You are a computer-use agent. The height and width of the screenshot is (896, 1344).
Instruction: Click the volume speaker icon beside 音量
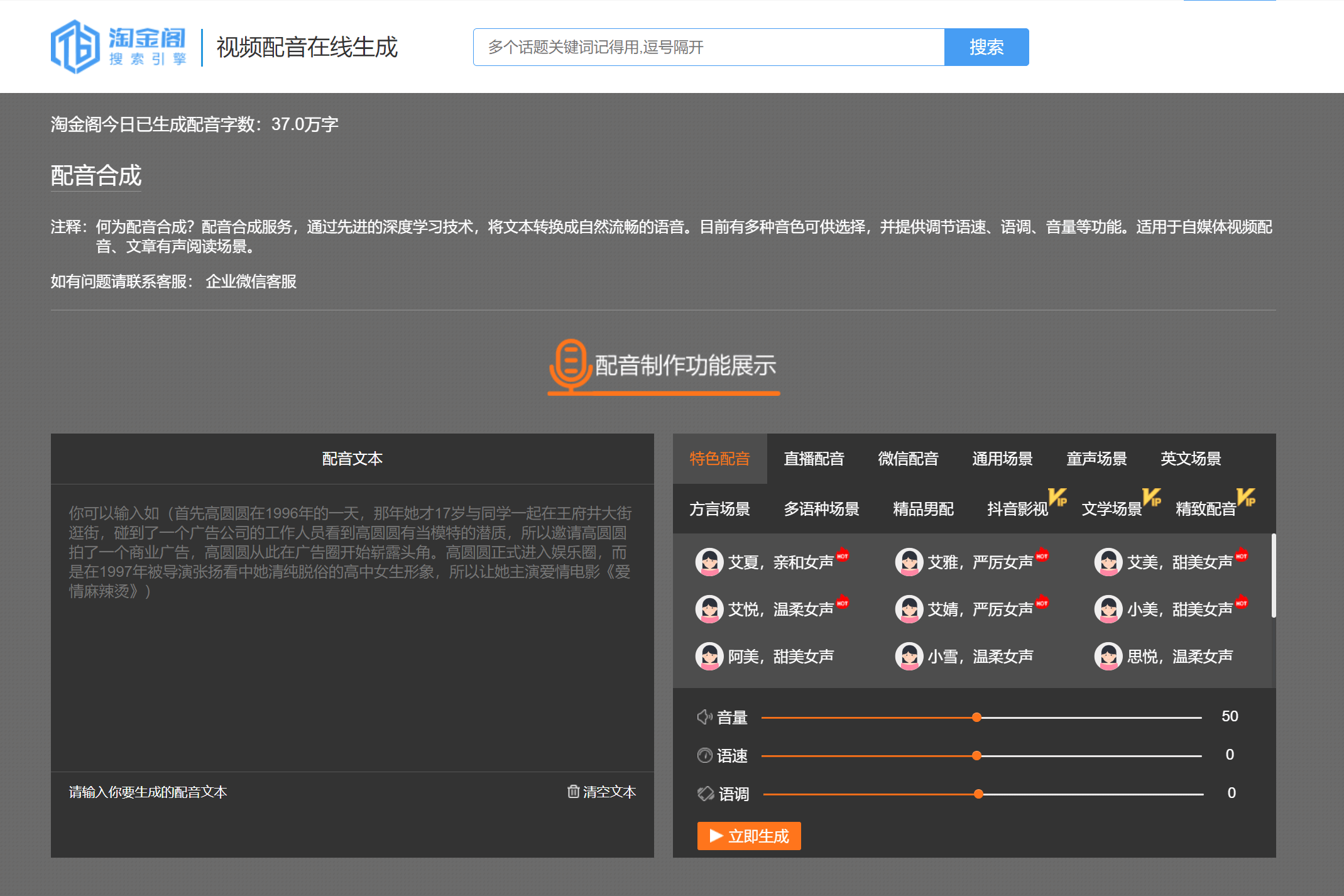(704, 717)
